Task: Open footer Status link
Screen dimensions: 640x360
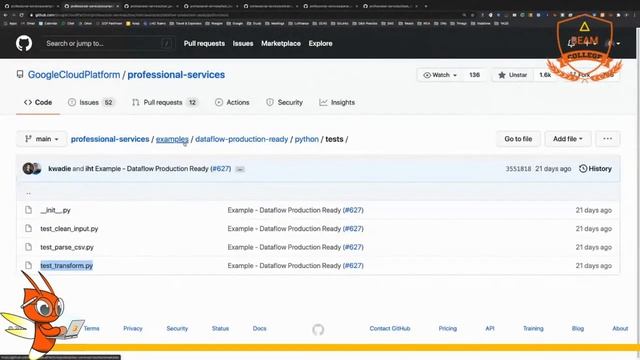Action: (220, 328)
